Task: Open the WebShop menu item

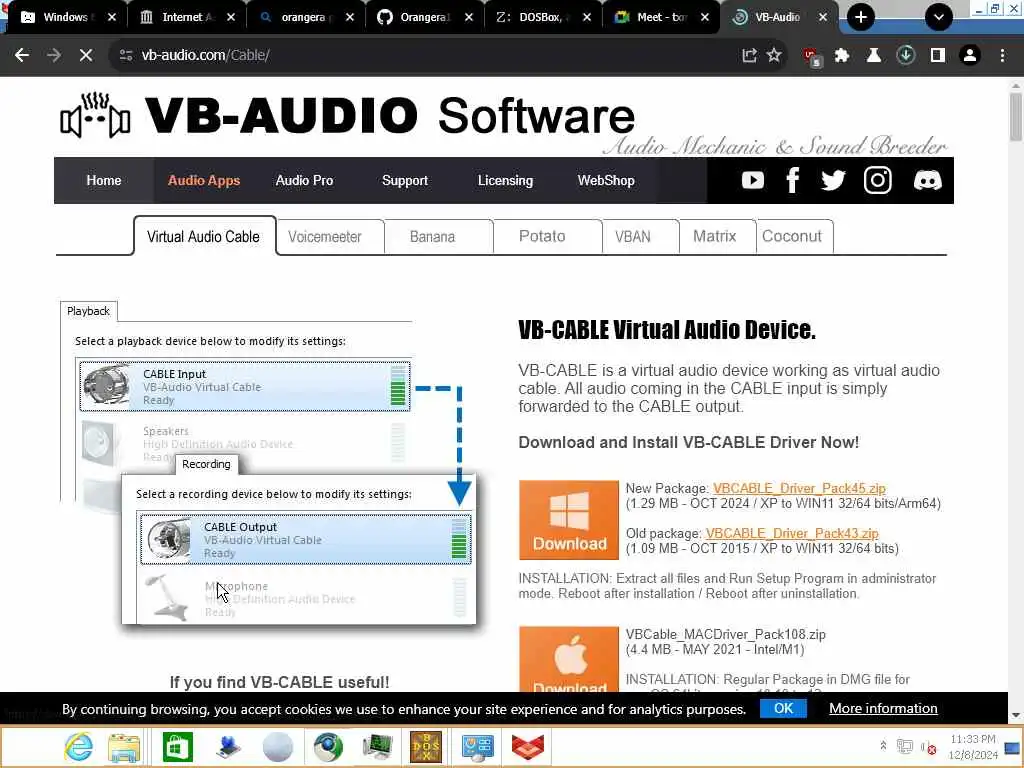Action: pyautogui.click(x=606, y=180)
